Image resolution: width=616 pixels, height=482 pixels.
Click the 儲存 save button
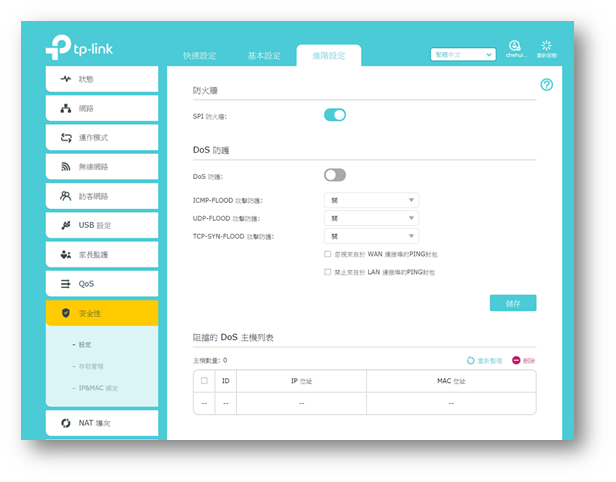pyautogui.click(x=513, y=303)
